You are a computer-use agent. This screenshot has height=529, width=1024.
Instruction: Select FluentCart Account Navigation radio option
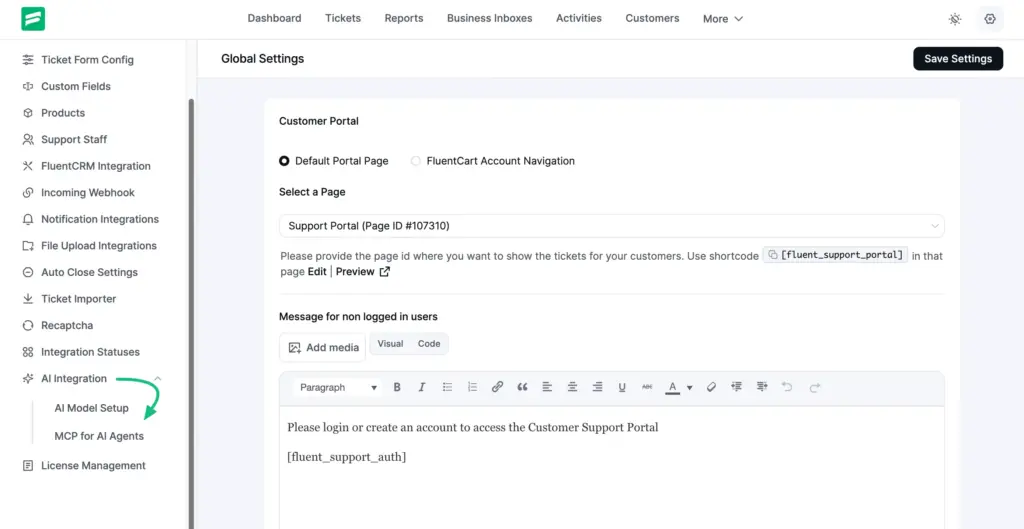(415, 161)
